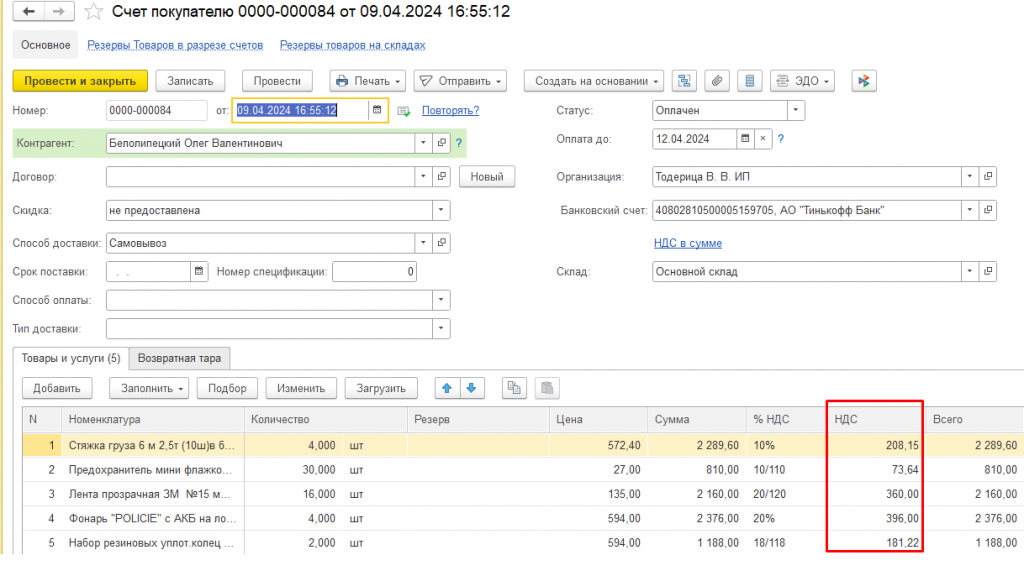Image resolution: width=1024 pixels, height=576 pixels.
Task: Click the Сумма column header
Action: [x=697, y=419]
